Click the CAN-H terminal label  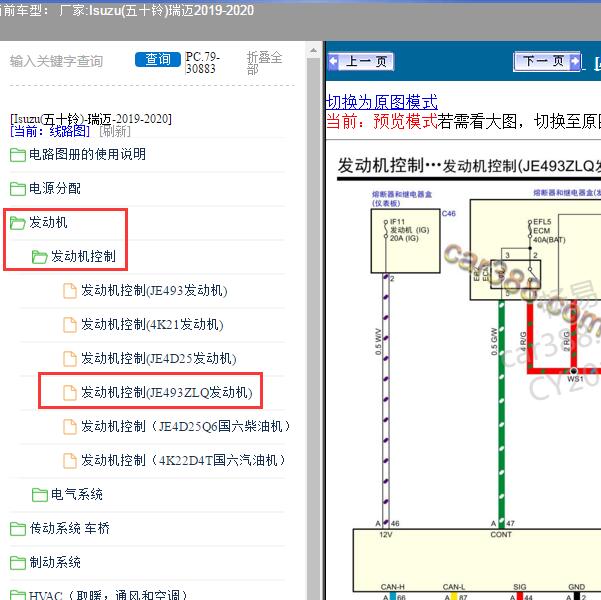click(392, 587)
